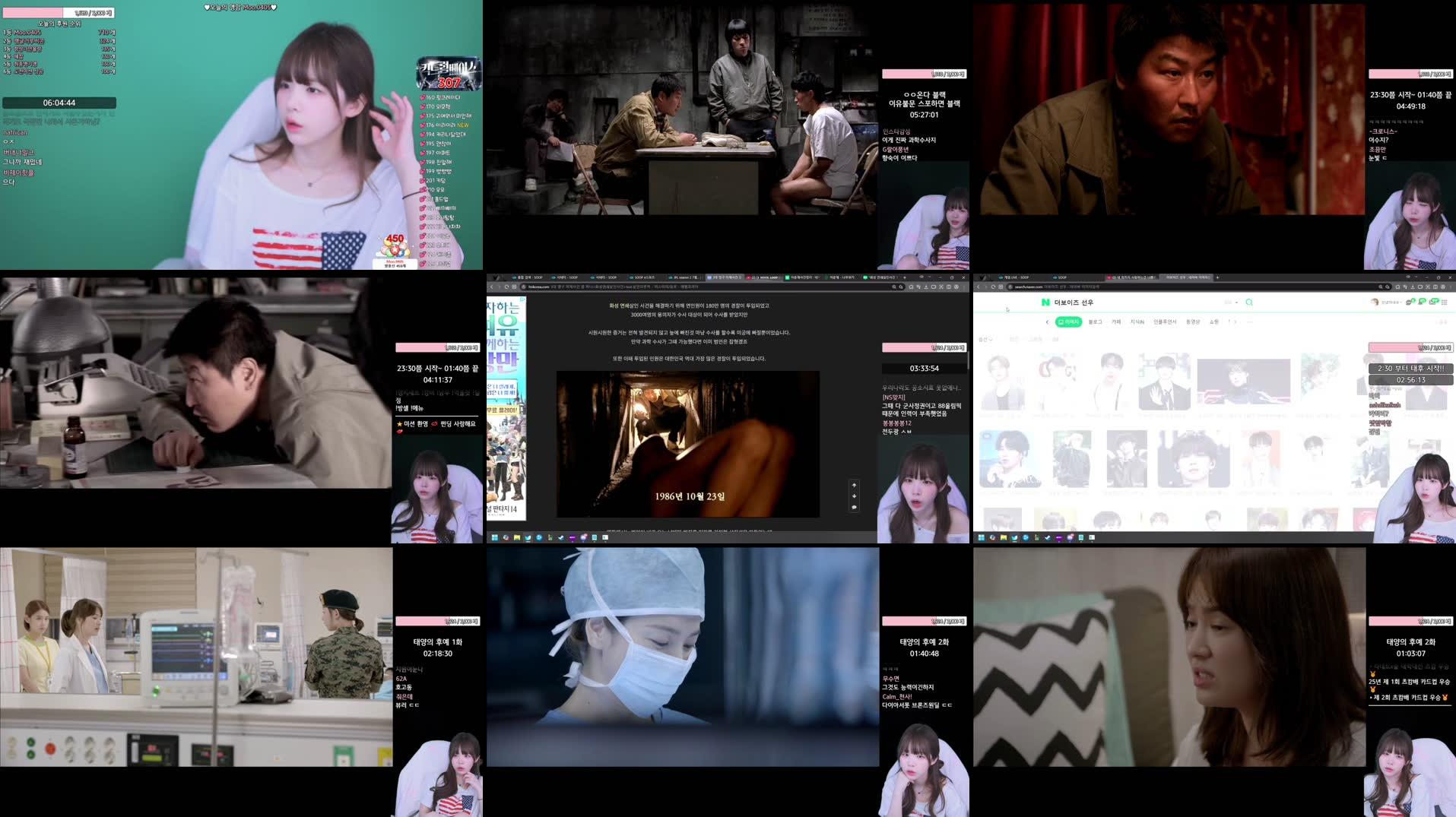Click the fmkorea page scroll-down arrow

[854, 496]
